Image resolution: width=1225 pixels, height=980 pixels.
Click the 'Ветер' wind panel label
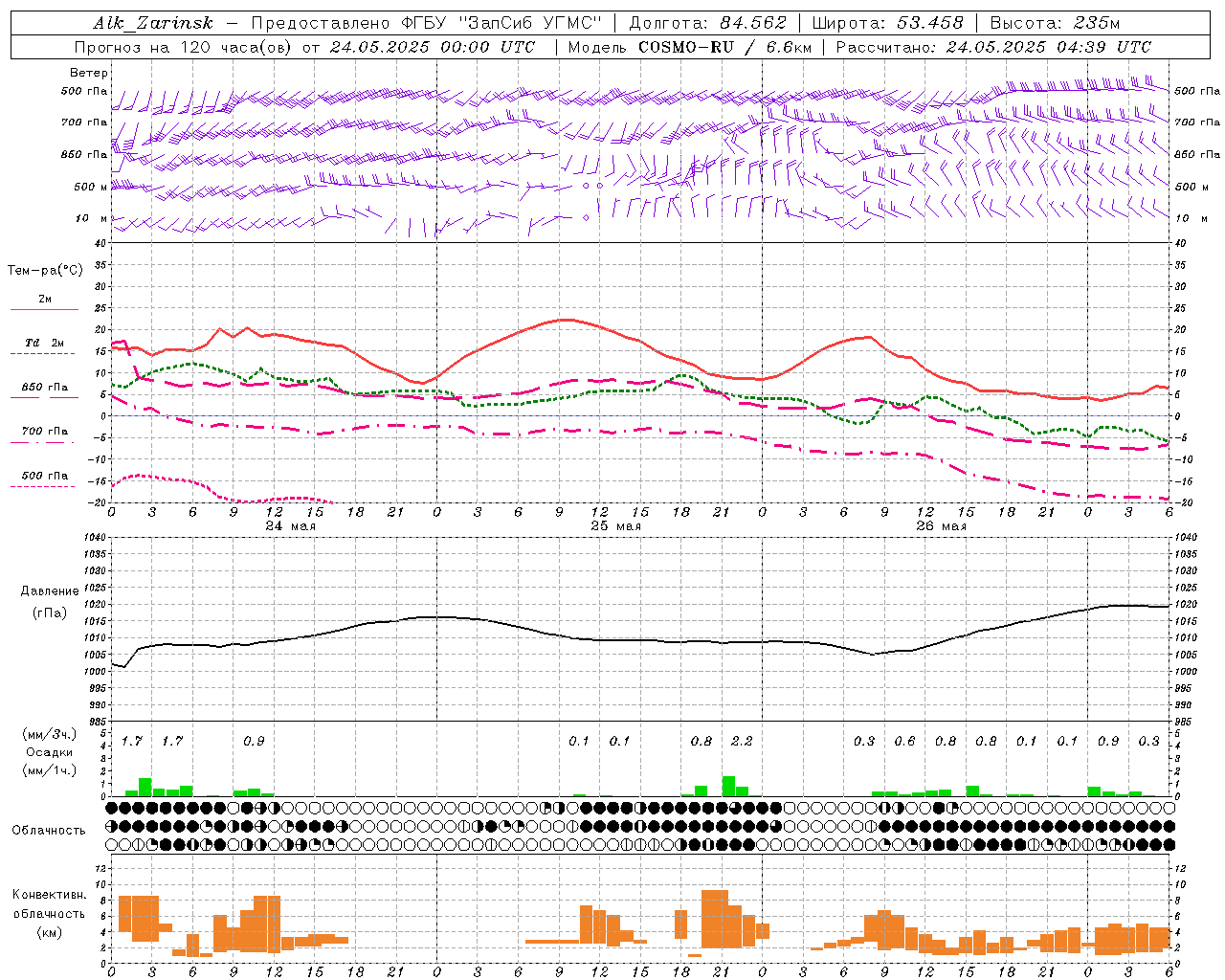[x=89, y=73]
